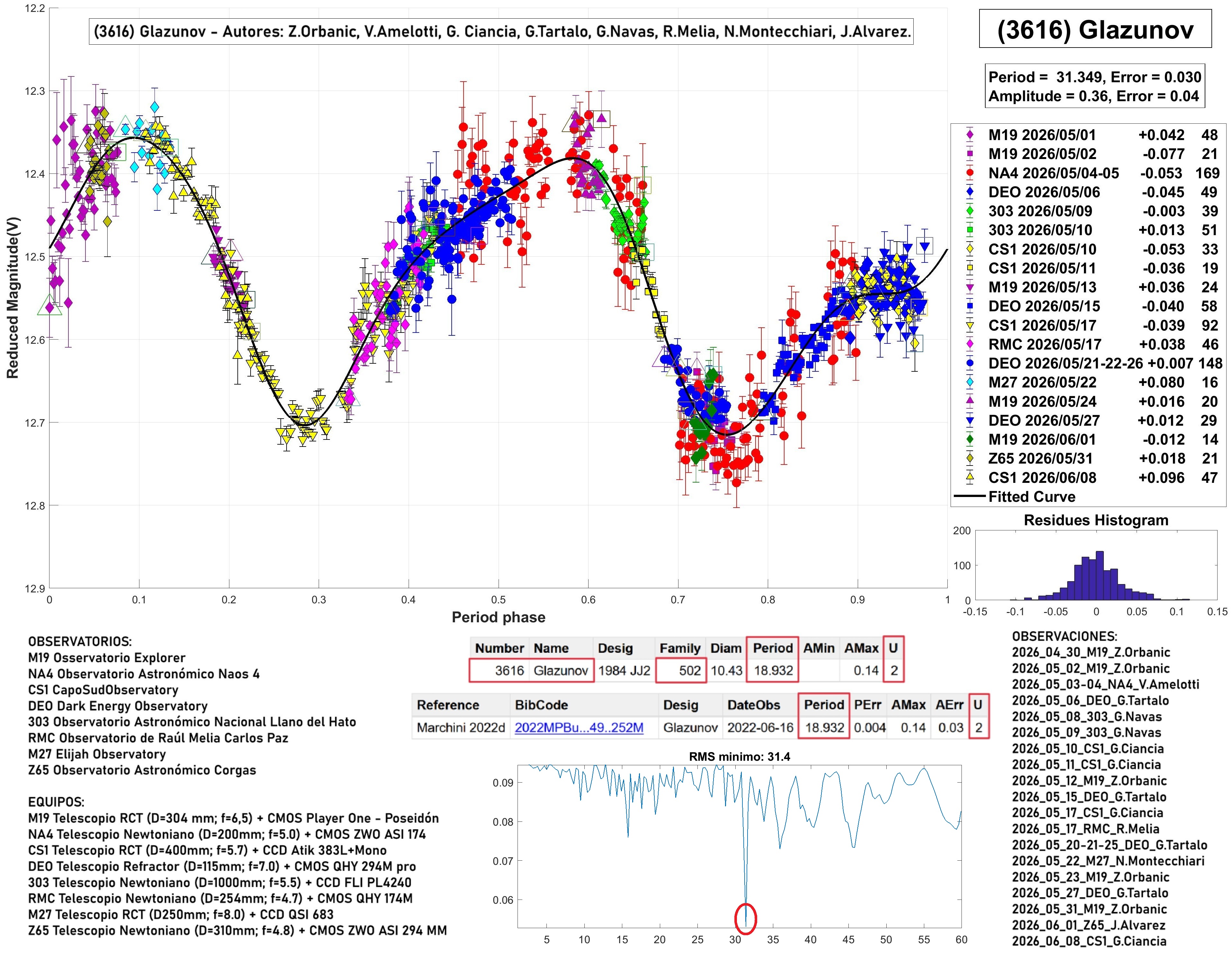Click the dark green diamond M19 2026/06/01 marker

pyautogui.click(x=970, y=439)
